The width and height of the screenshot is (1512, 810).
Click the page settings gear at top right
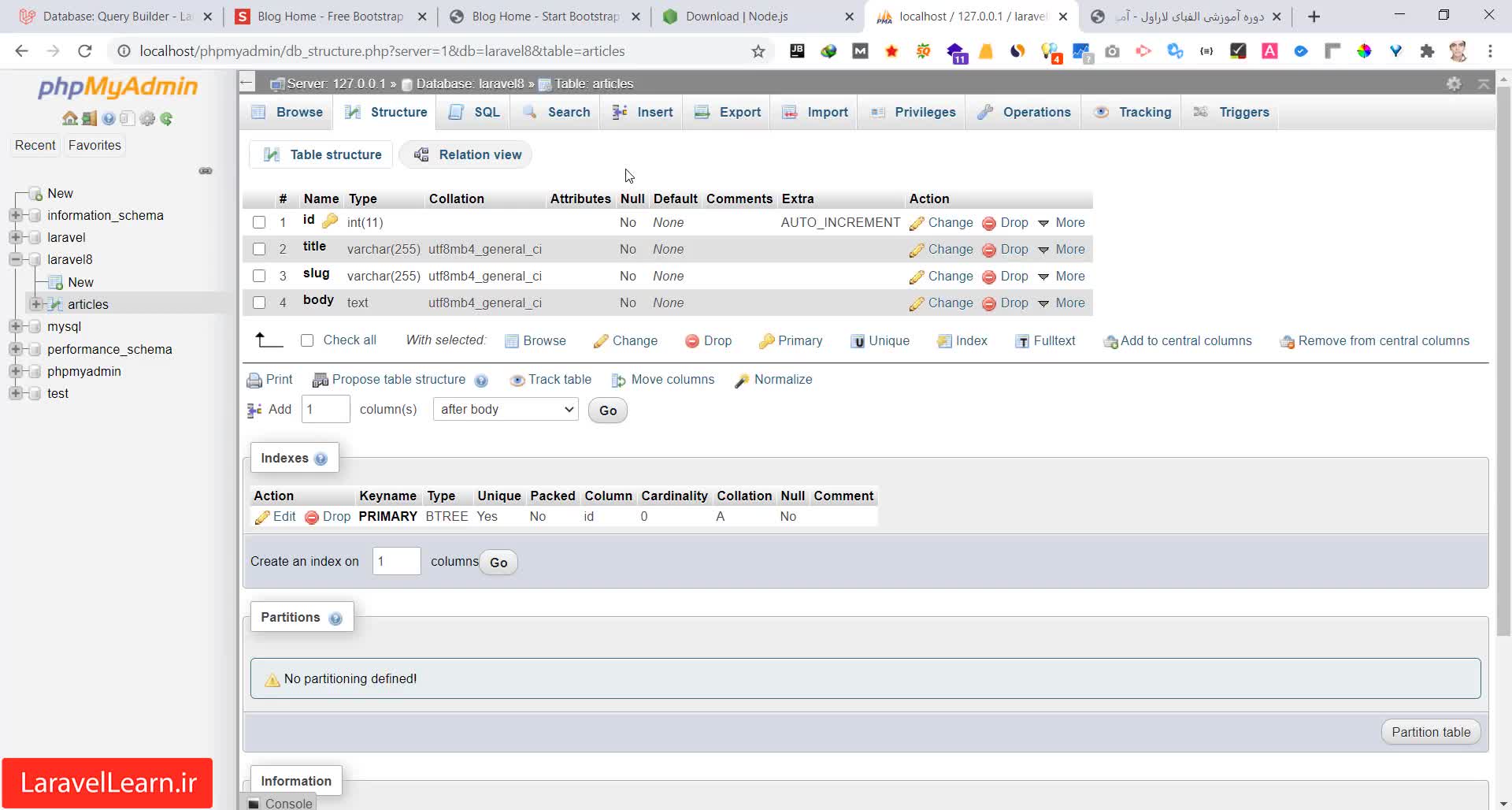coord(1454,84)
